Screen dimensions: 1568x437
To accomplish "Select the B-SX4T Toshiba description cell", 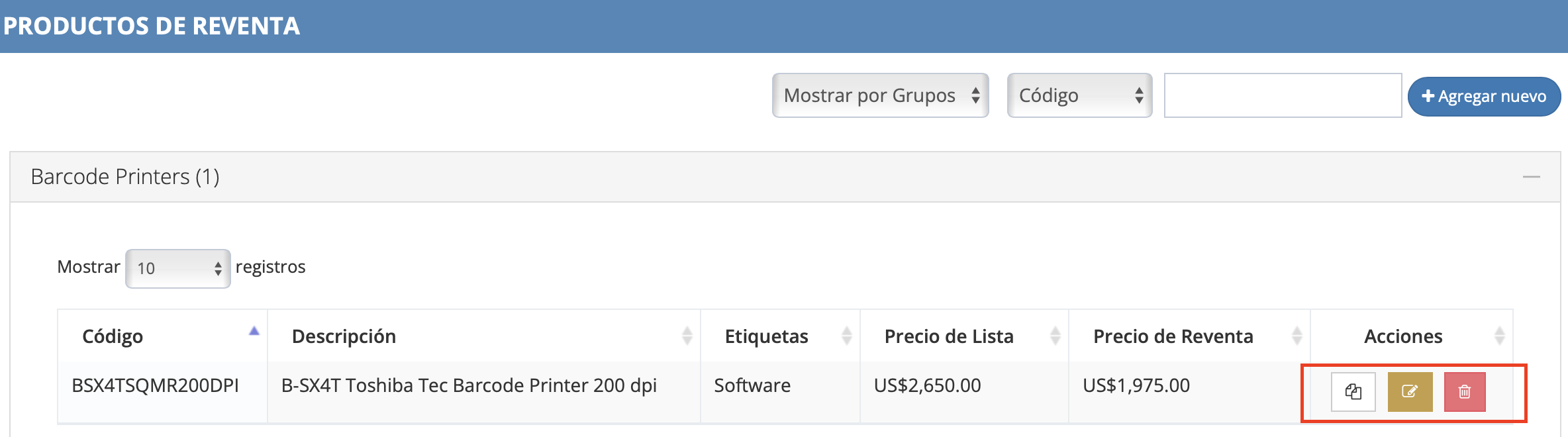I will 469,385.
